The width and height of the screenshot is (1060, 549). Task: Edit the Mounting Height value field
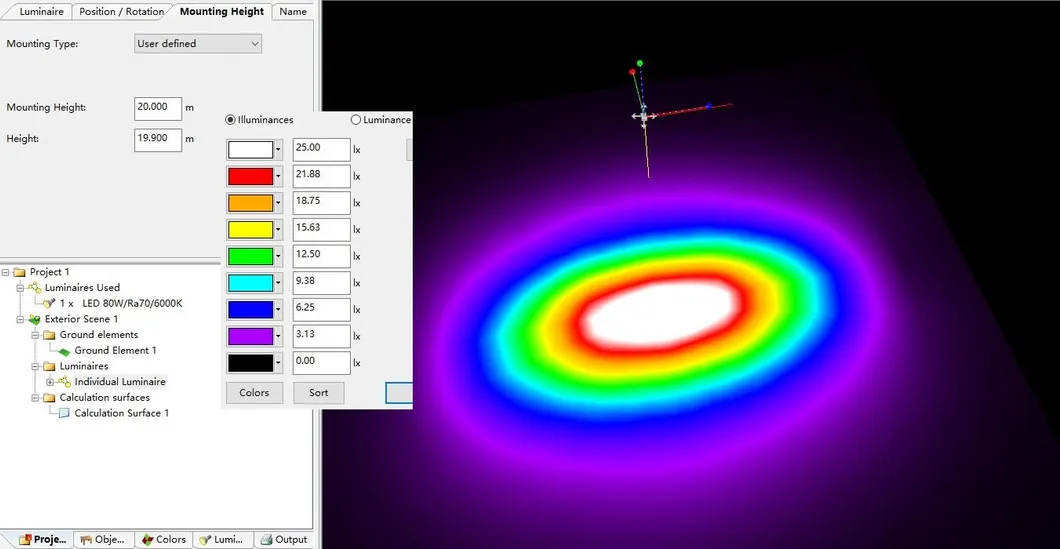(158, 108)
